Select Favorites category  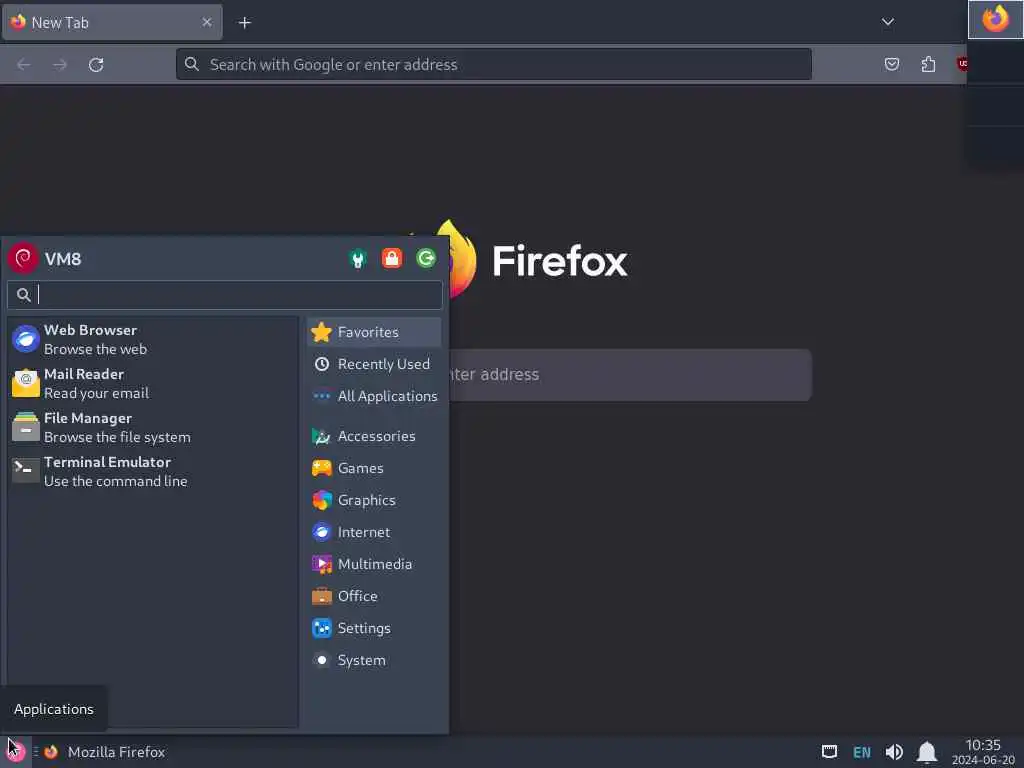pyautogui.click(x=374, y=332)
